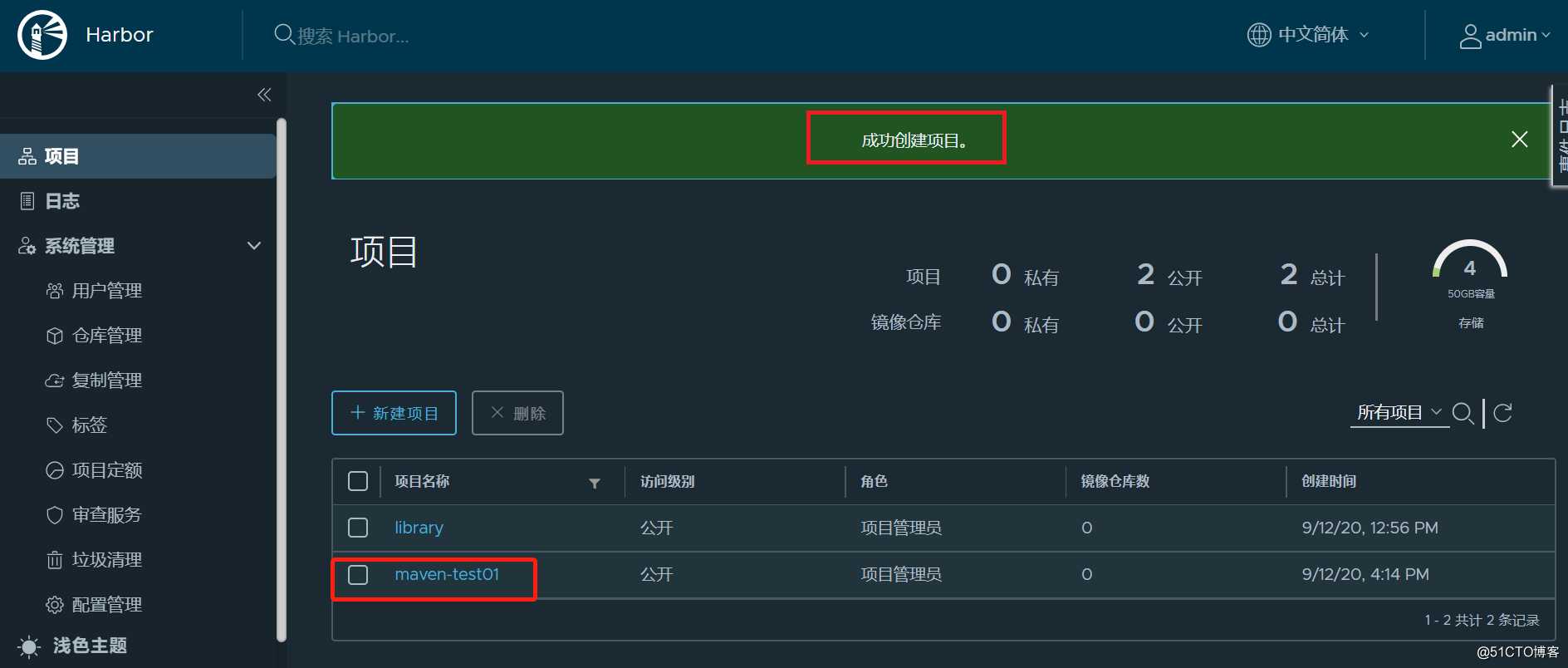Click the 成功创建项目 banner message
This screenshot has height=668, width=1568.
[x=914, y=140]
